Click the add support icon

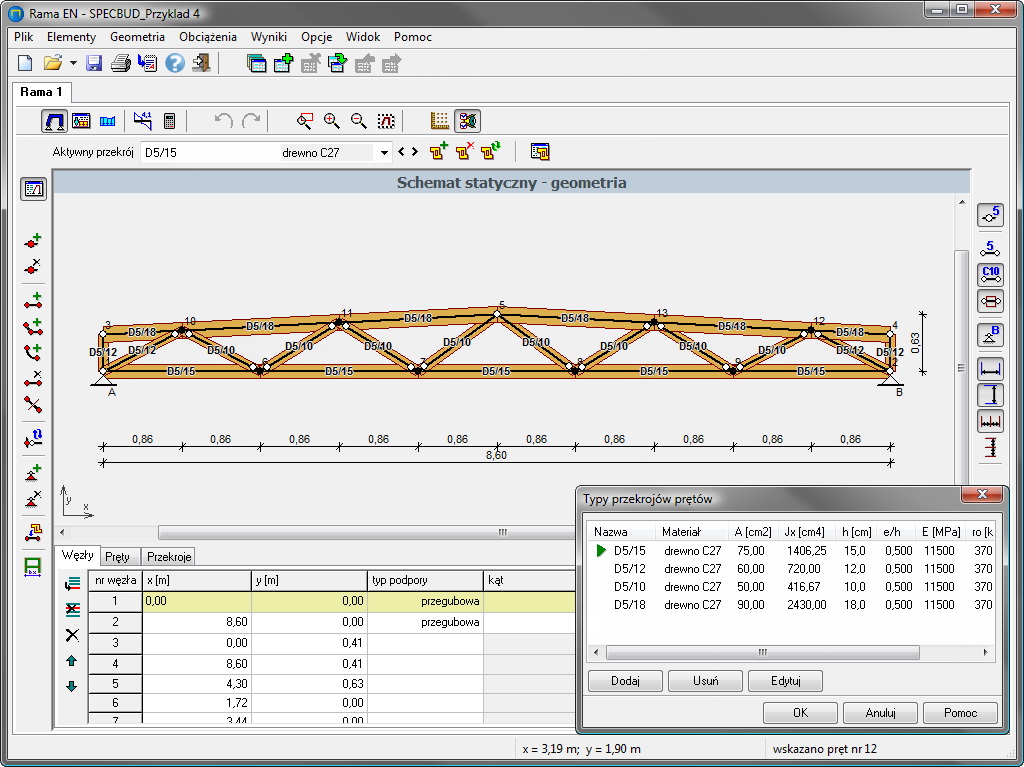click(33, 472)
